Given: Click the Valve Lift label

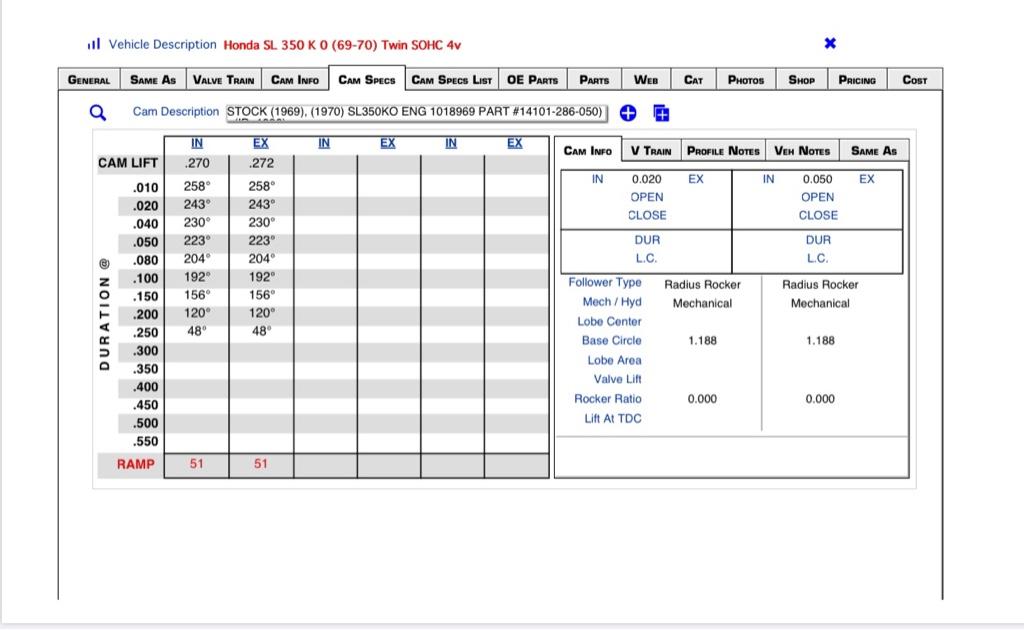Looking at the screenshot, I should click(617, 379).
